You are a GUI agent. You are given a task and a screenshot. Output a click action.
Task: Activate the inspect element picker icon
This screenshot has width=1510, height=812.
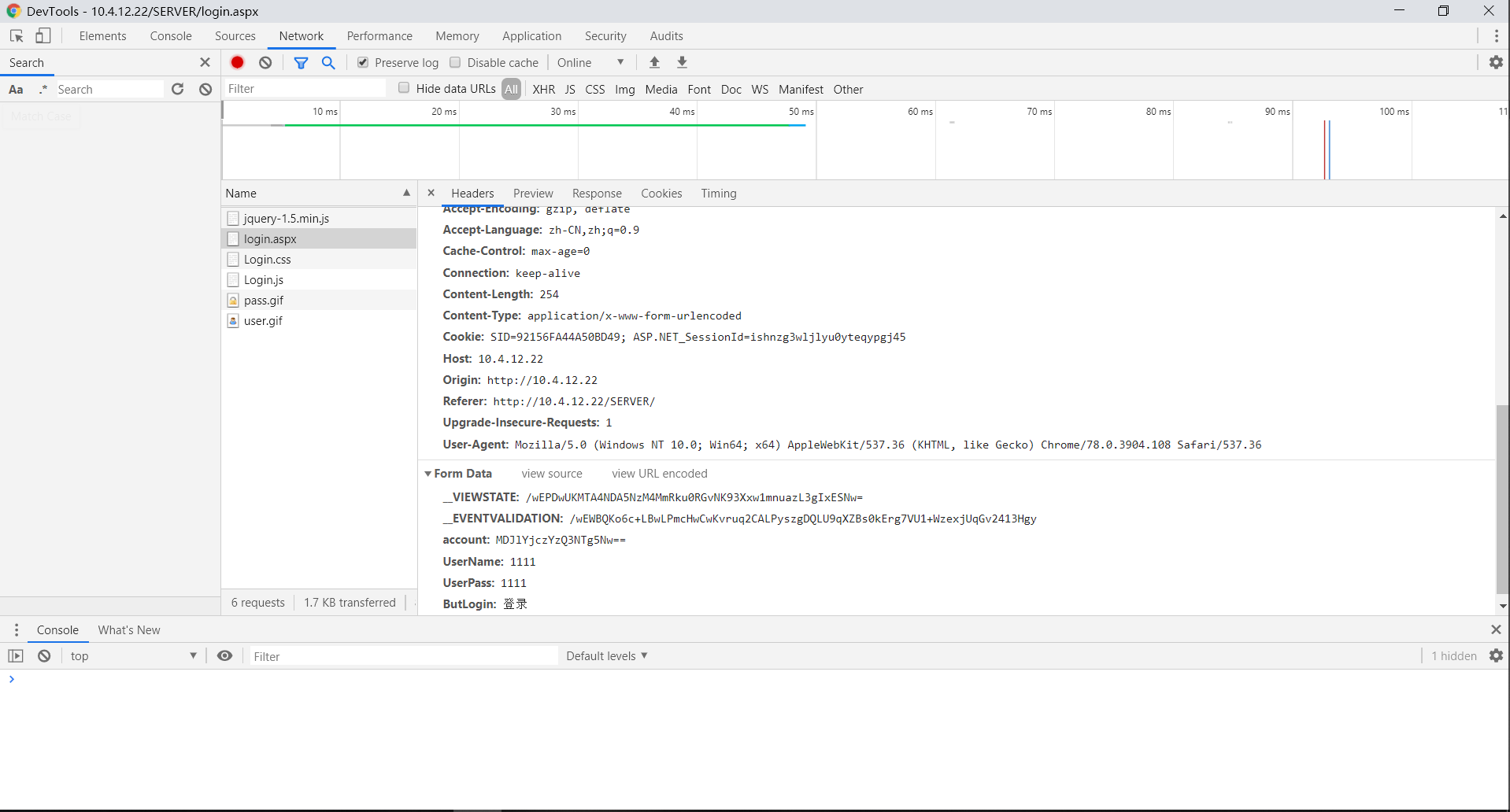point(17,36)
